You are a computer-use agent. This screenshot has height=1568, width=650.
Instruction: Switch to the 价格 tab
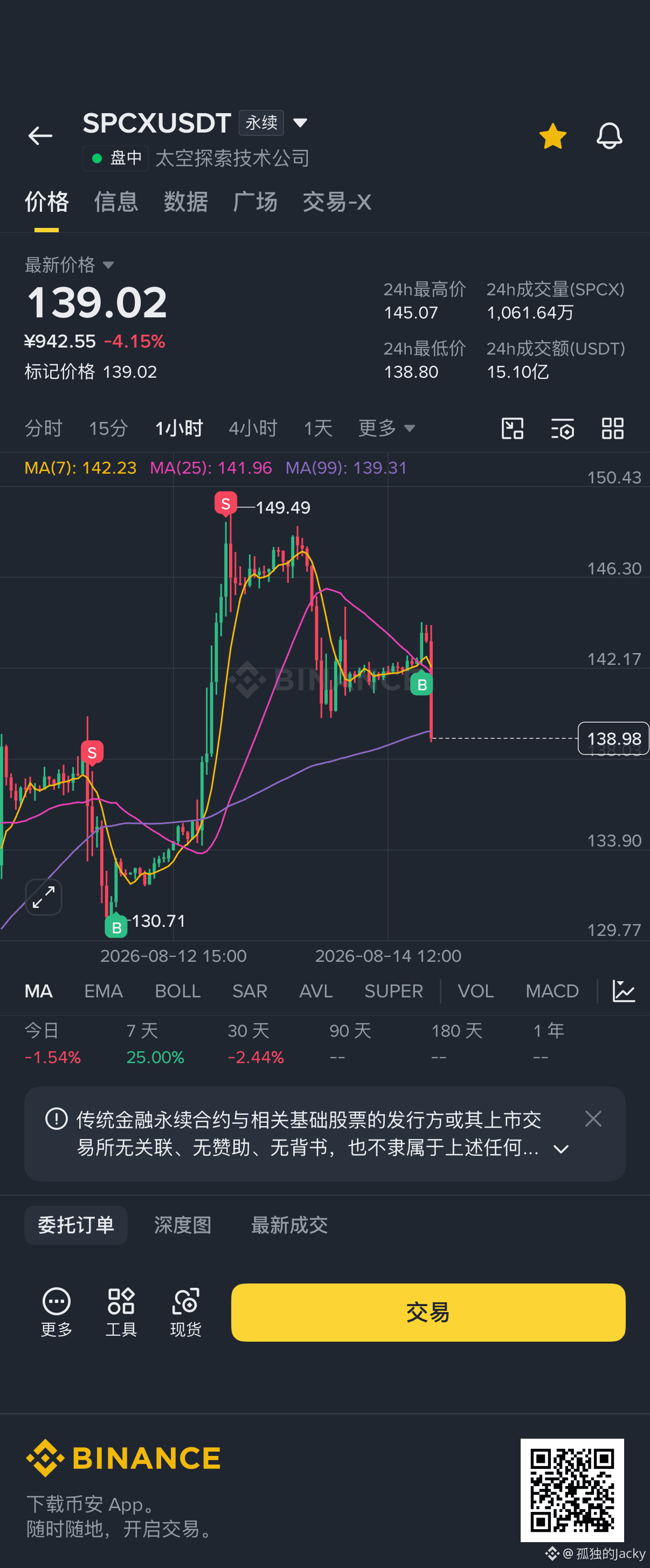[47, 202]
